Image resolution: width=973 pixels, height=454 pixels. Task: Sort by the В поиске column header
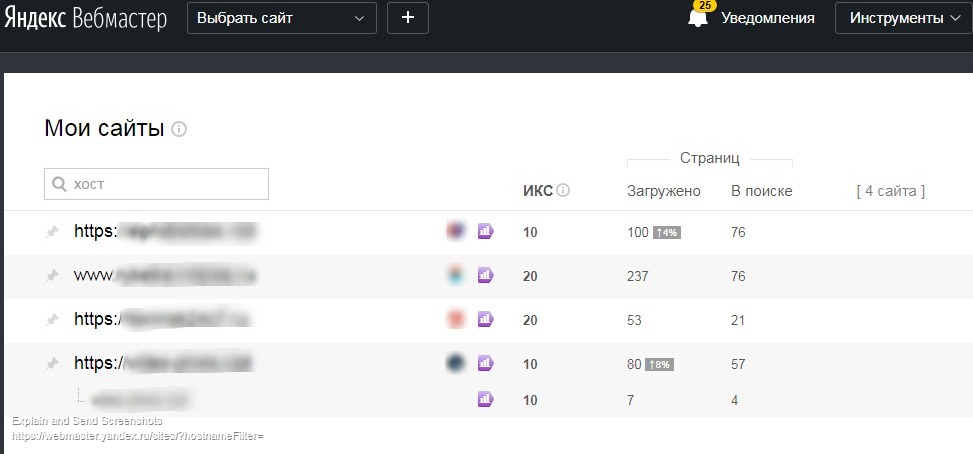click(x=761, y=191)
